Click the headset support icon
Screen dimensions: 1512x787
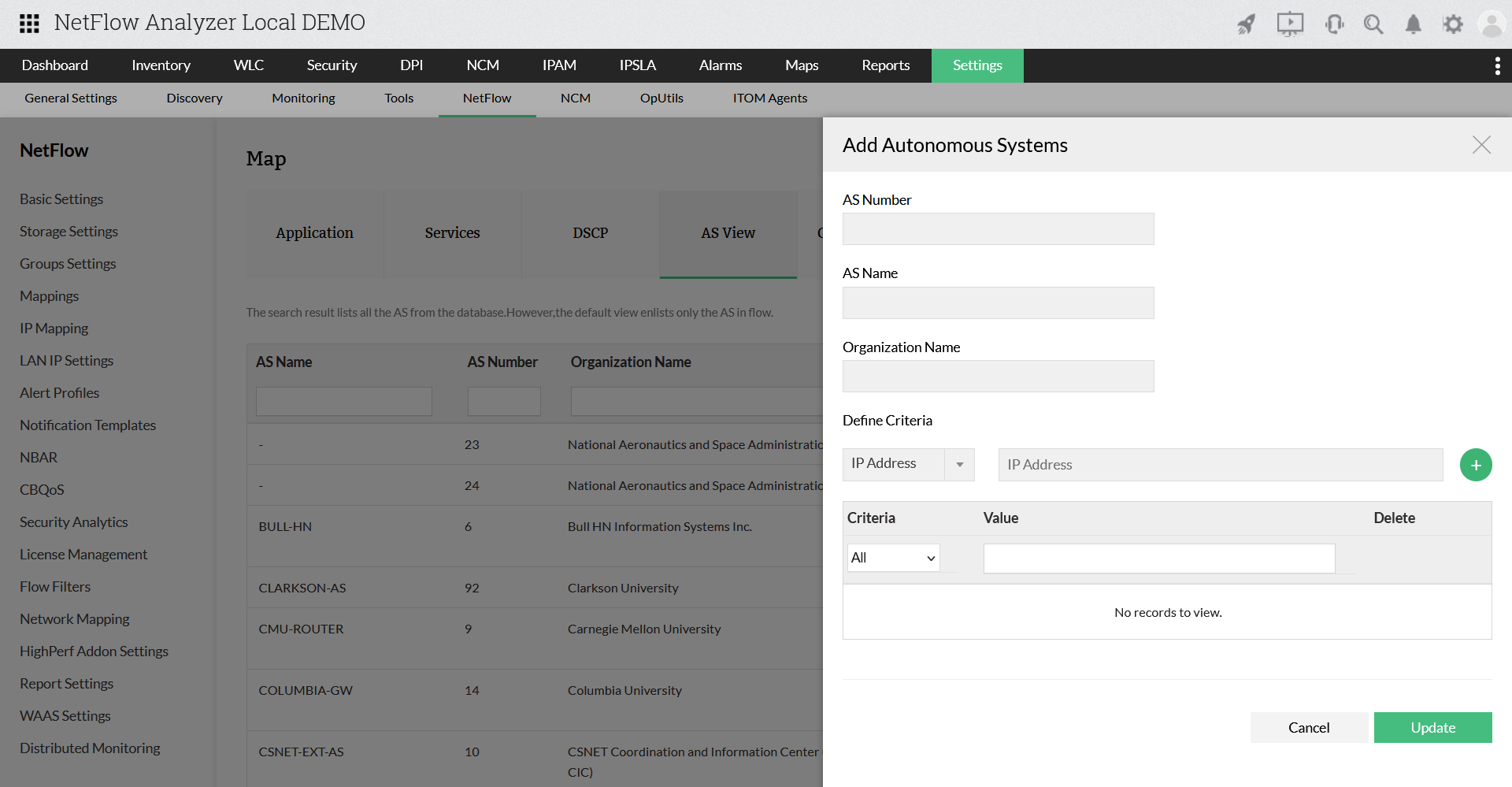[x=1334, y=24]
